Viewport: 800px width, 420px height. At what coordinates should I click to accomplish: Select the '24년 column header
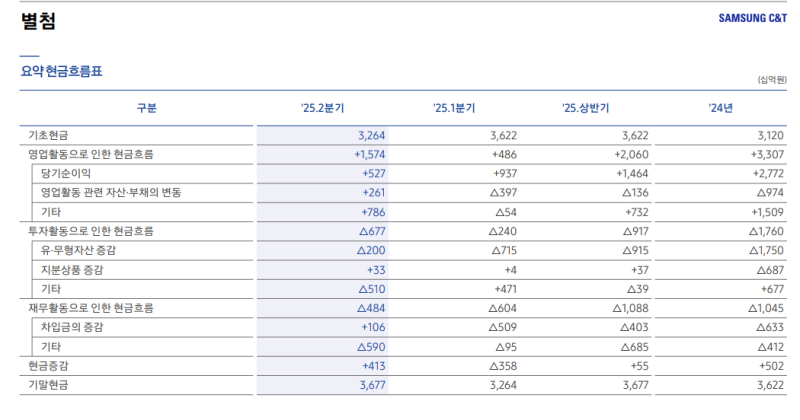[719, 108]
